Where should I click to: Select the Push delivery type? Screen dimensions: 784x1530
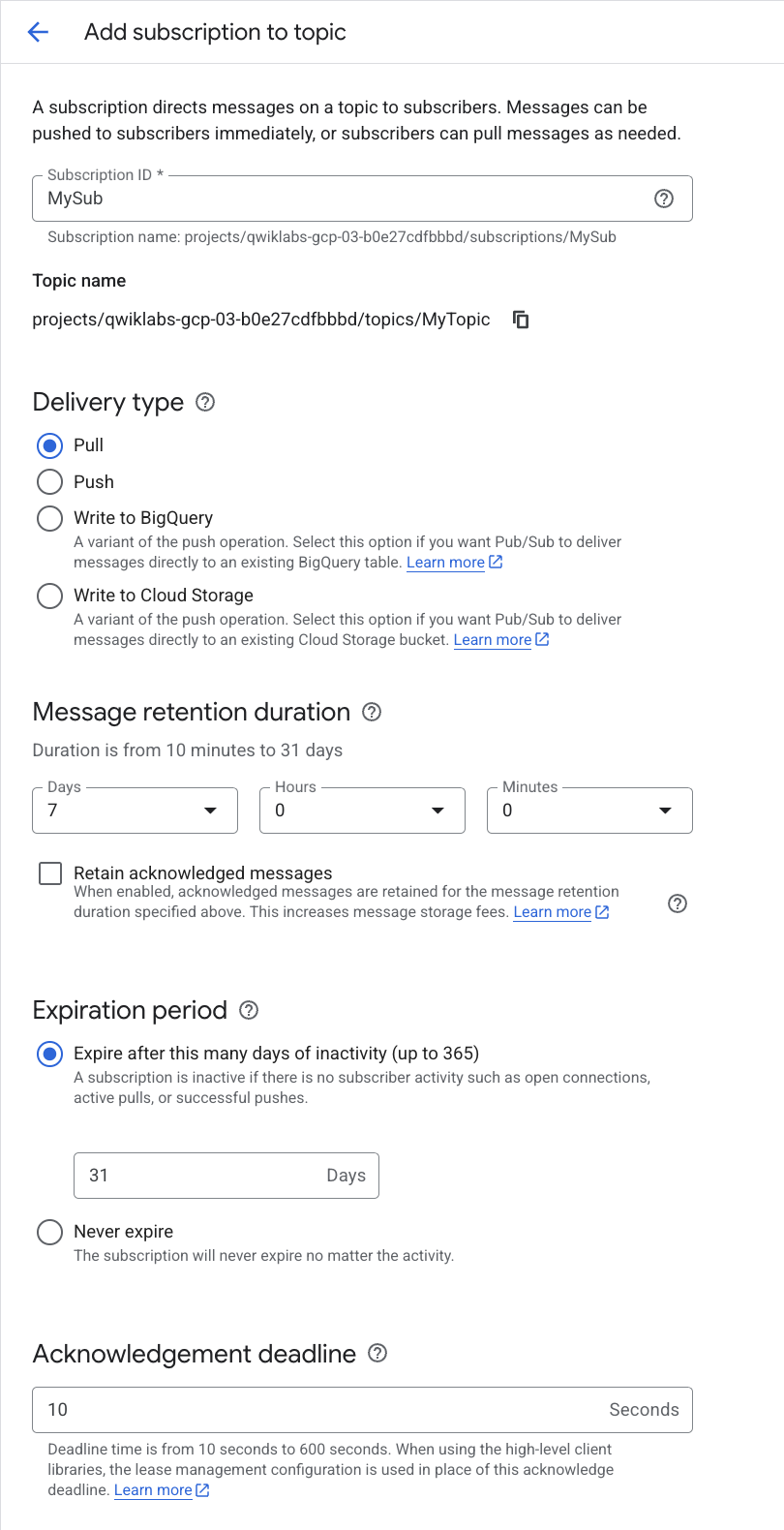tap(49, 481)
